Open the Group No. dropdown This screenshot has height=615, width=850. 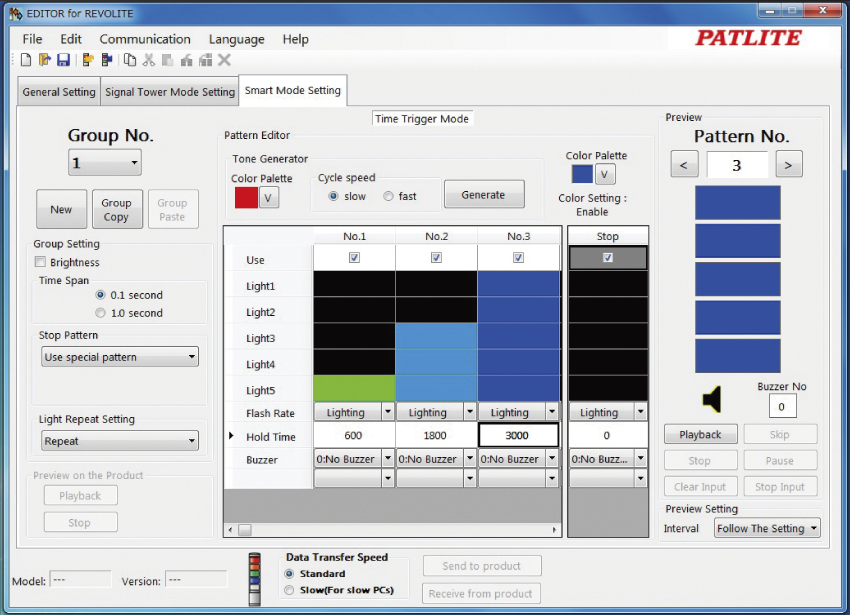pyautogui.click(x=105, y=163)
